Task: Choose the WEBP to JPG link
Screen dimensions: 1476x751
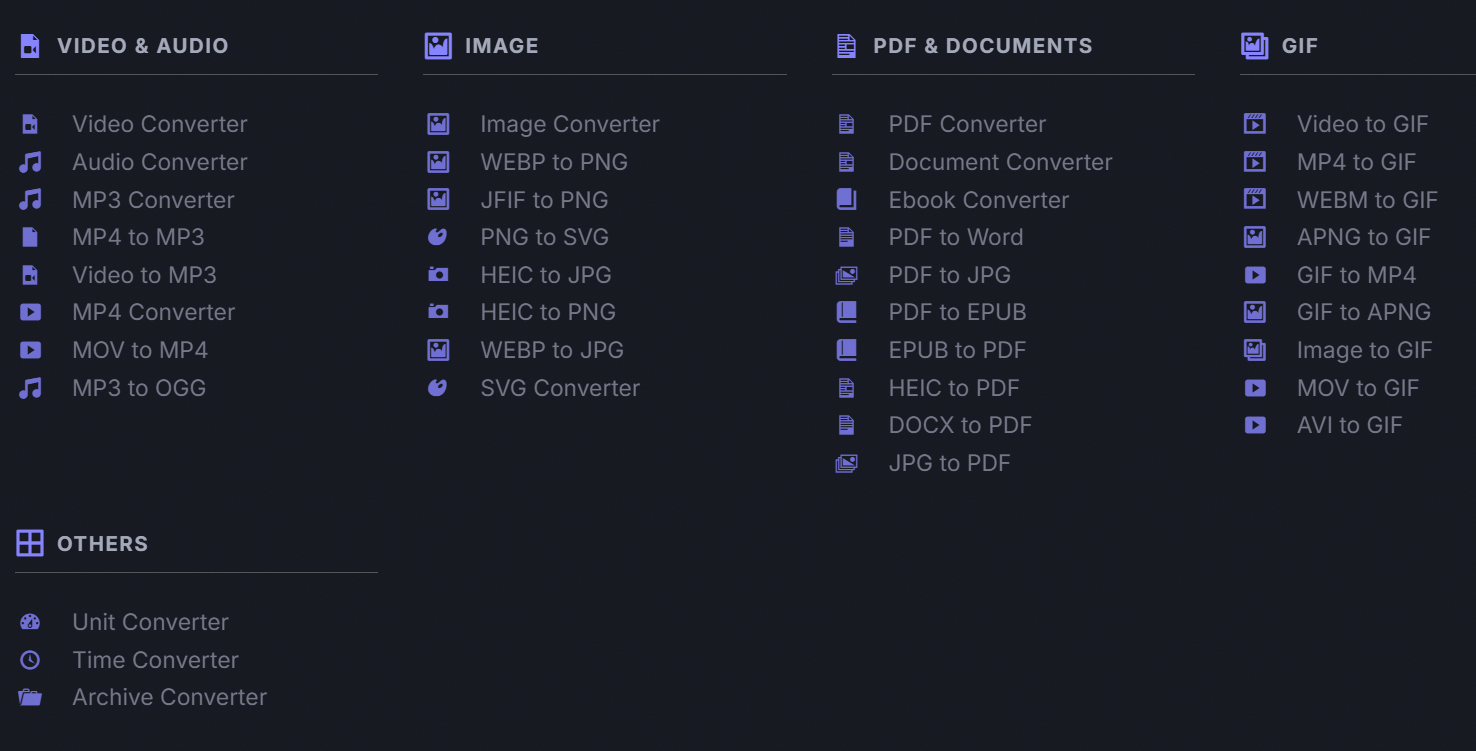Action: (552, 350)
